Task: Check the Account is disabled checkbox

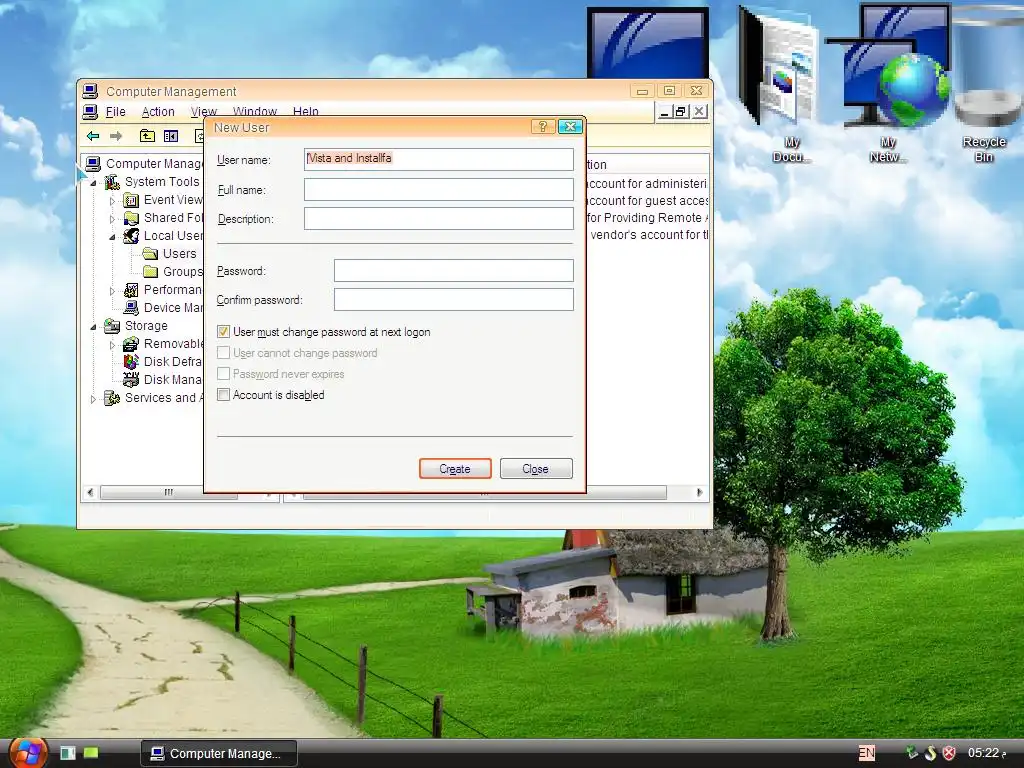Action: [223, 394]
